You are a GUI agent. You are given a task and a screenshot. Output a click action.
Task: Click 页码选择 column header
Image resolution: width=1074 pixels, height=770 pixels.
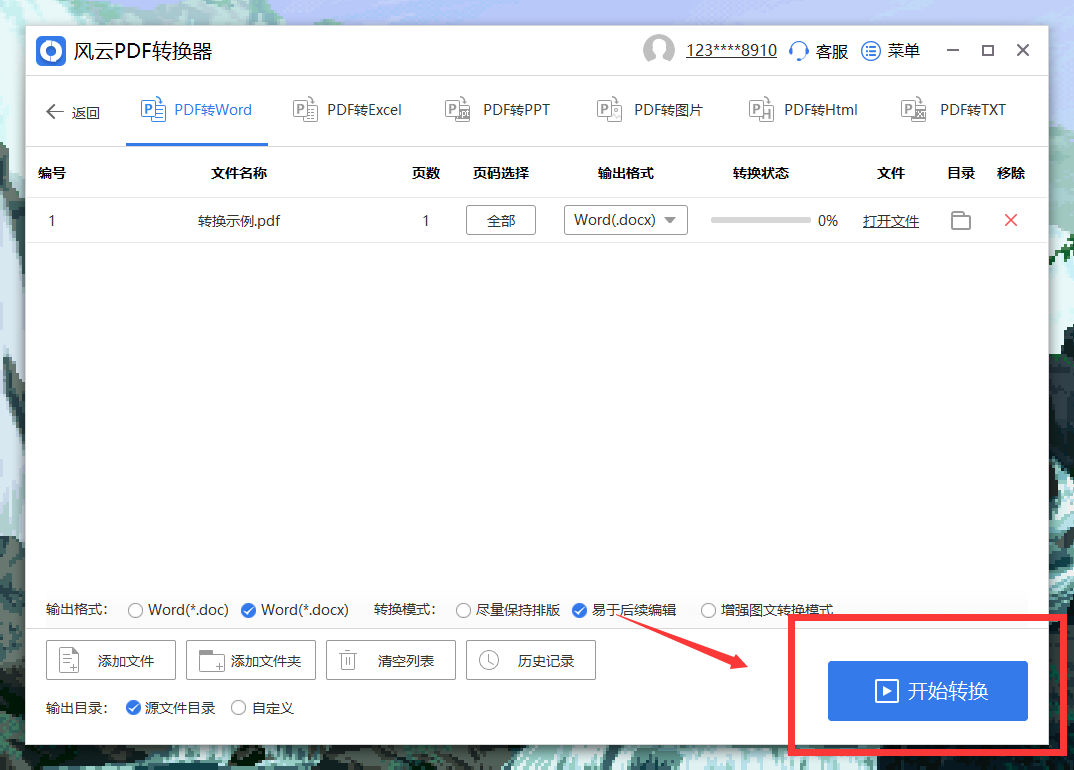501,173
